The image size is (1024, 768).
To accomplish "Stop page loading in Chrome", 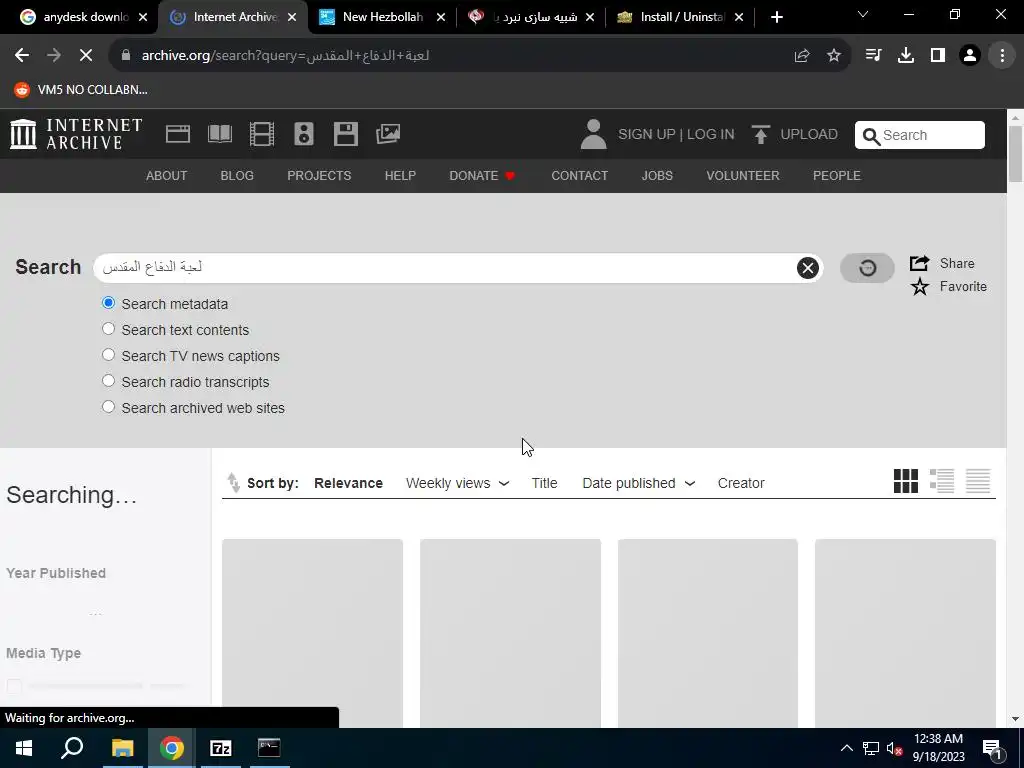I will [x=86, y=56].
